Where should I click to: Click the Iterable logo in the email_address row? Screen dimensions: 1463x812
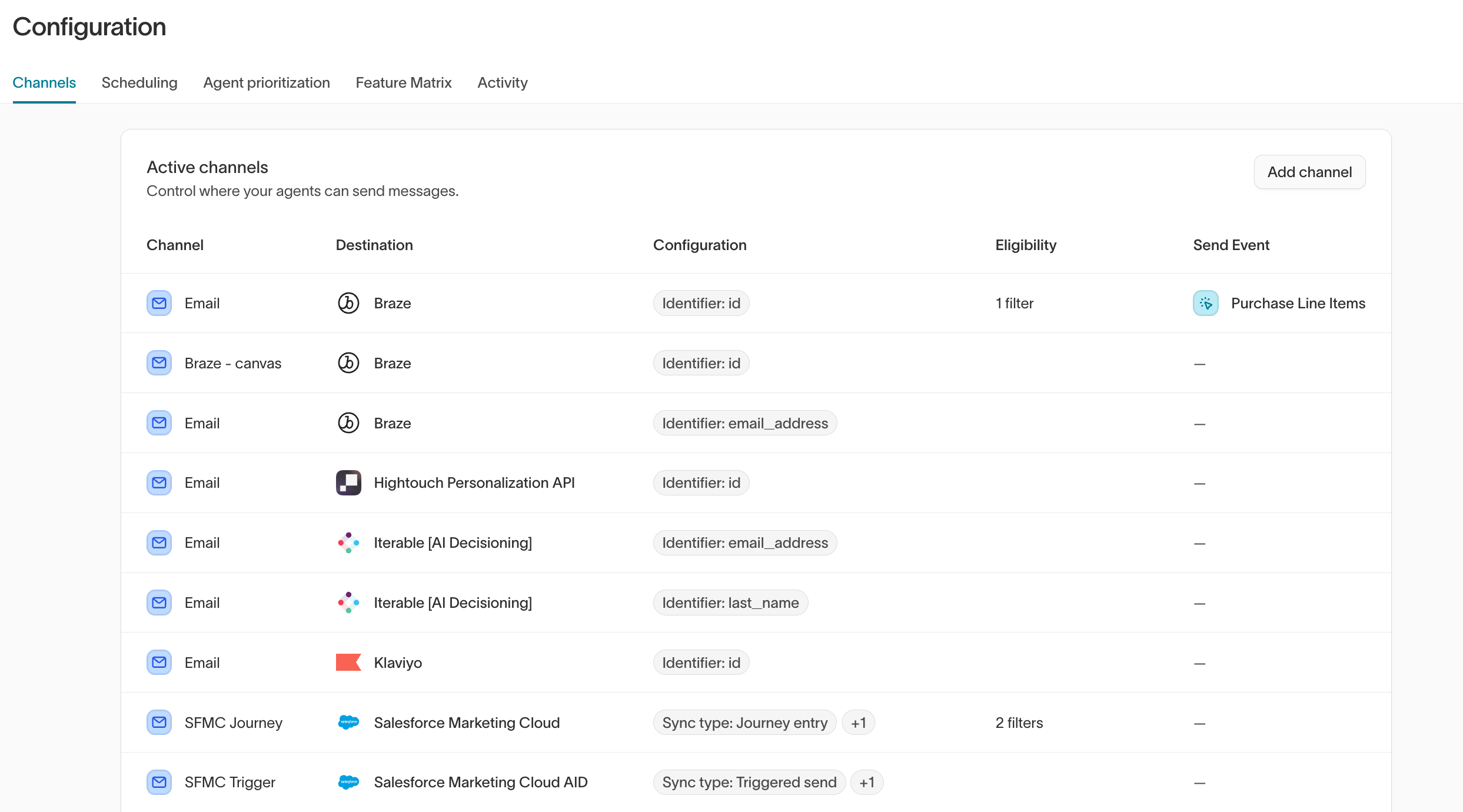(x=348, y=543)
